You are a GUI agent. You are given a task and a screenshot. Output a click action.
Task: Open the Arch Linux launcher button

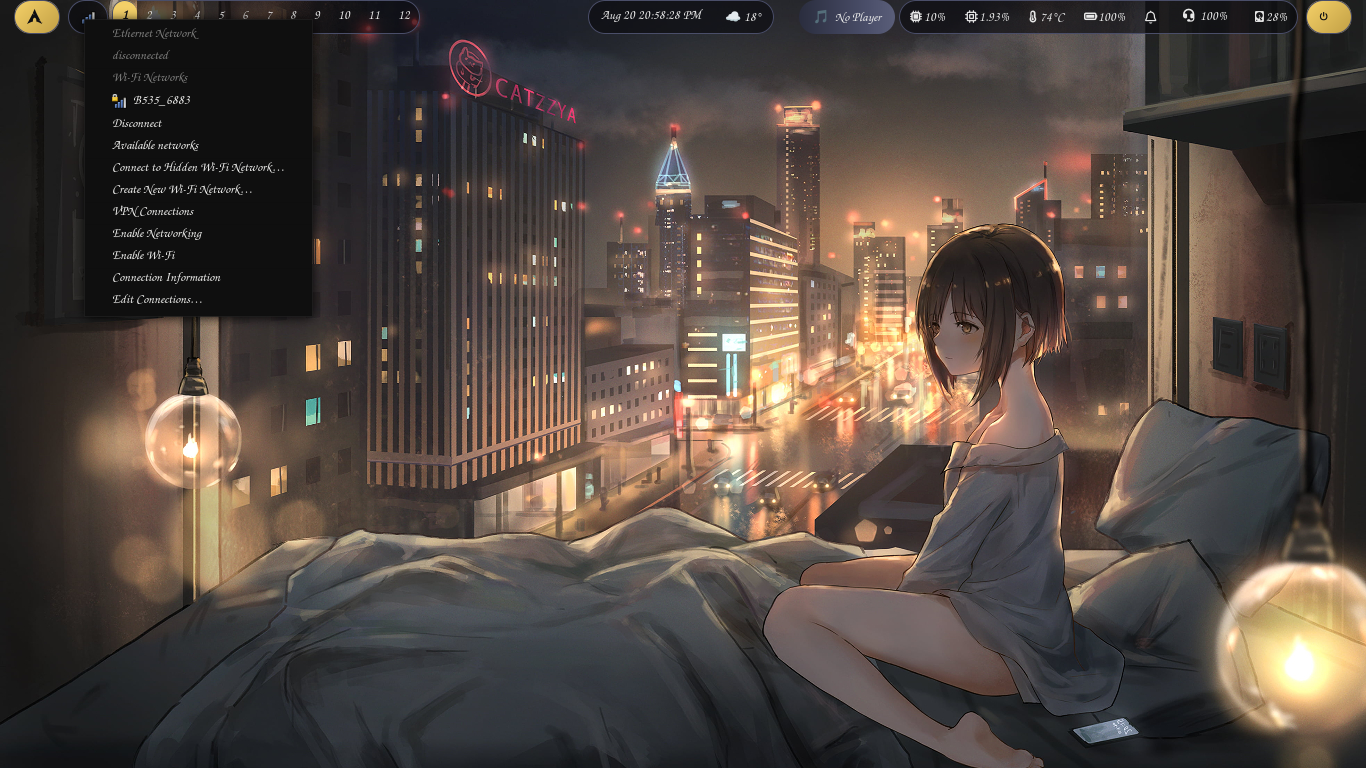[x=36, y=17]
